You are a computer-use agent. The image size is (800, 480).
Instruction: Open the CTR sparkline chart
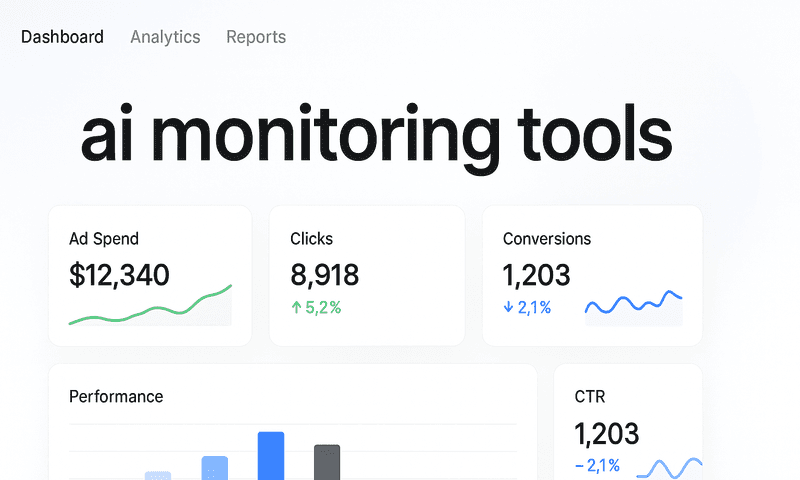point(669,468)
